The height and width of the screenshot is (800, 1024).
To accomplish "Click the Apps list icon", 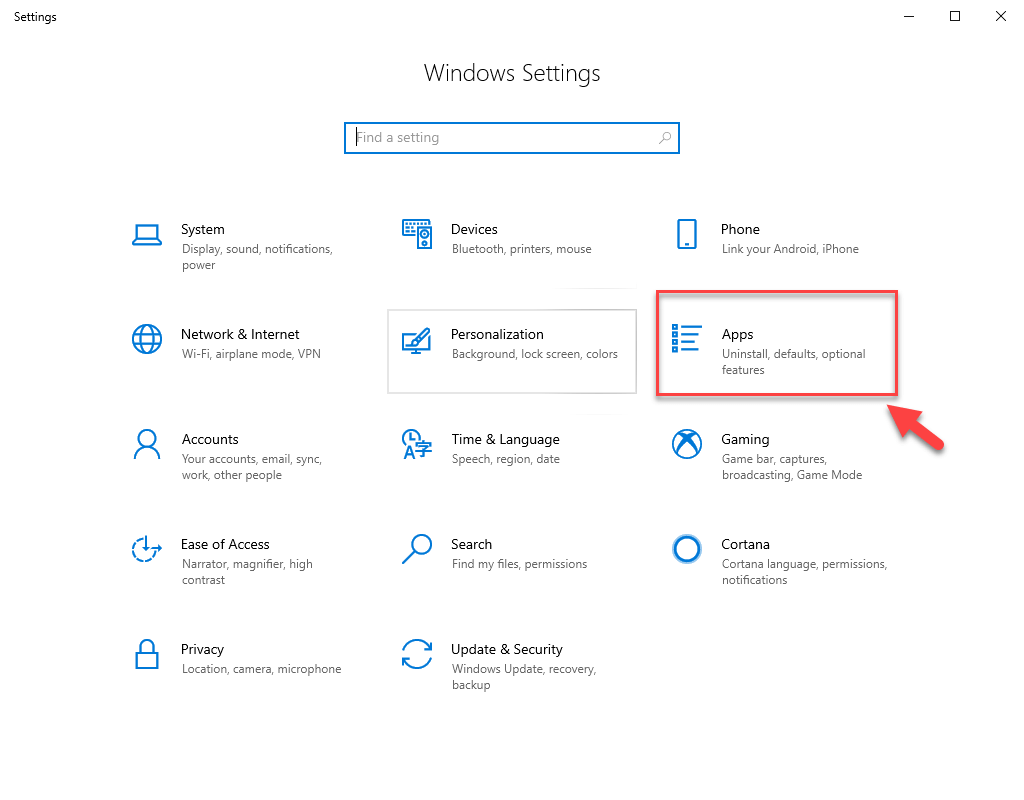I will [x=686, y=338].
